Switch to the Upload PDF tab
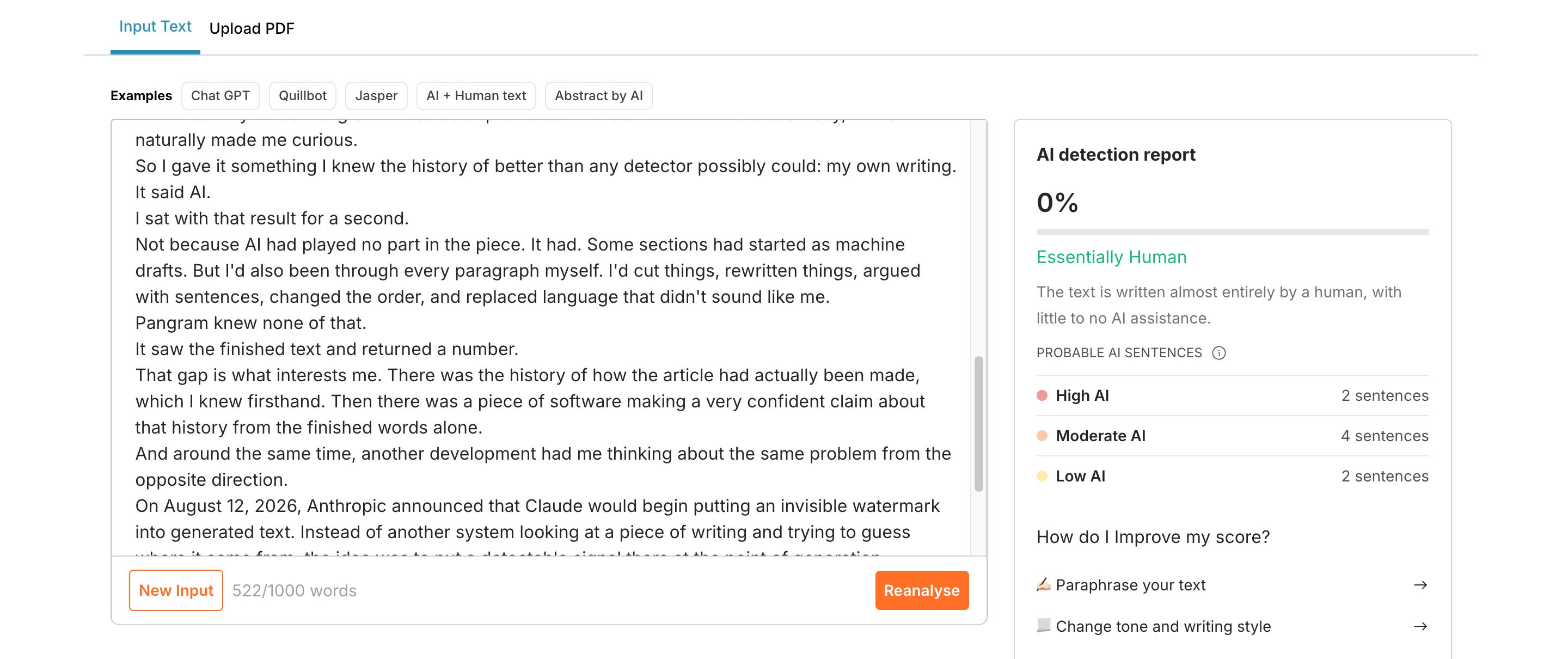Image resolution: width=1568 pixels, height=659 pixels. (x=252, y=28)
